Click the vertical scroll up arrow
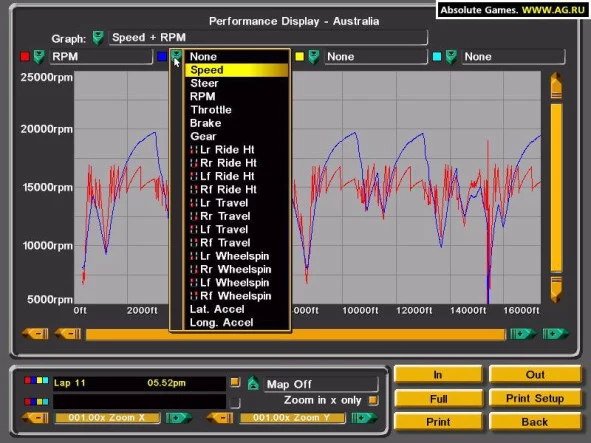Image resolution: width=591 pixels, height=443 pixels. click(x=556, y=86)
